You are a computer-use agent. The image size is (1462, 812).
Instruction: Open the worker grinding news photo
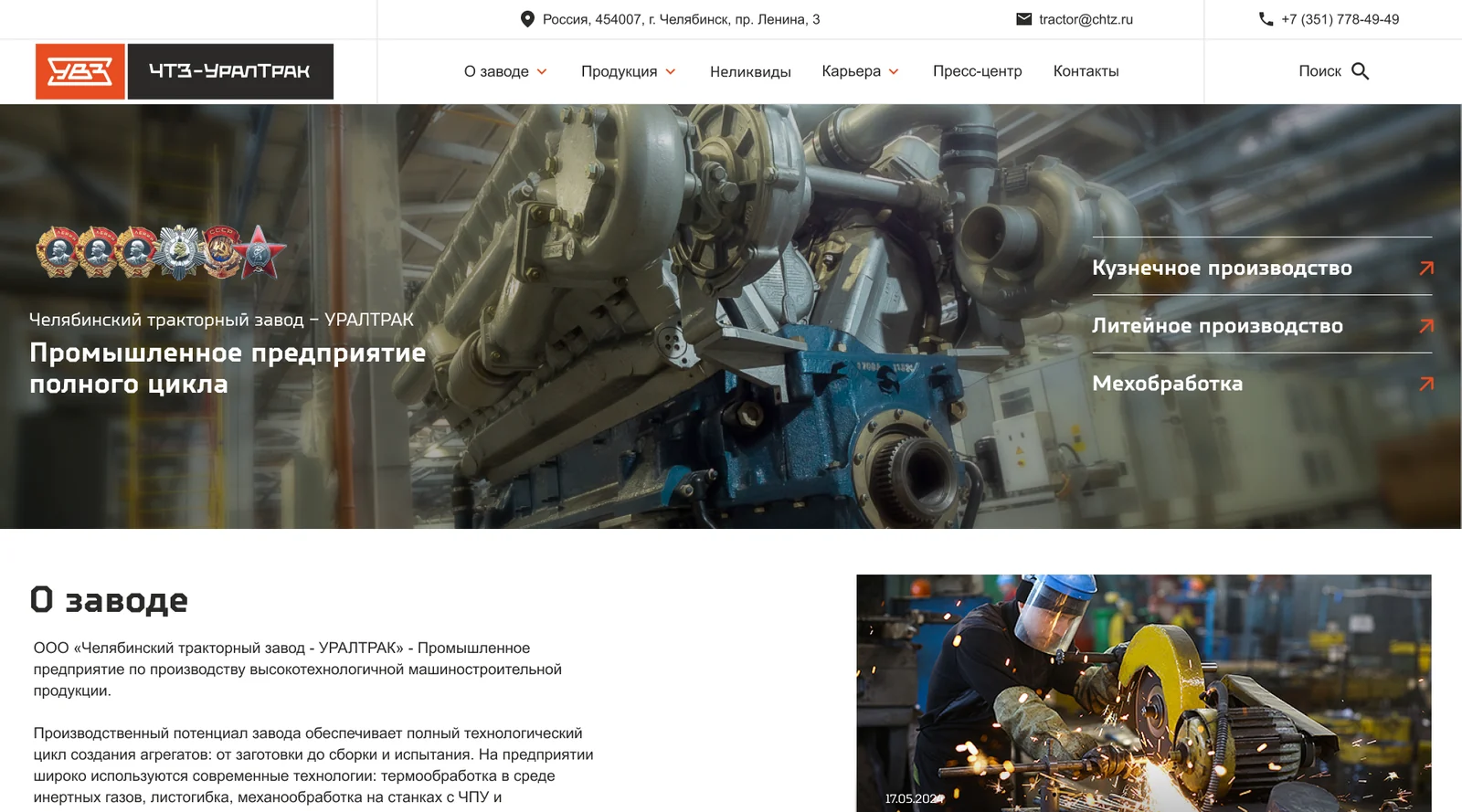point(1143,693)
